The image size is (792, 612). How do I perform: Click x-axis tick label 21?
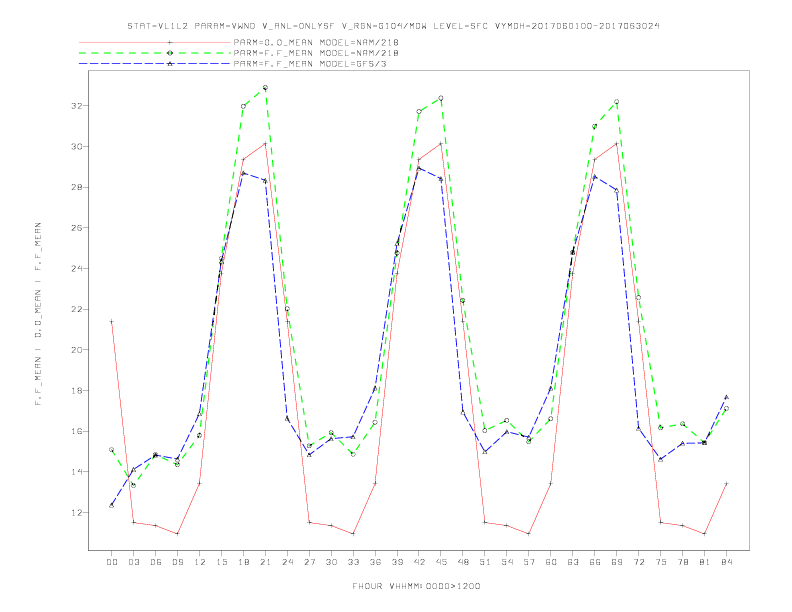[x=265, y=562]
